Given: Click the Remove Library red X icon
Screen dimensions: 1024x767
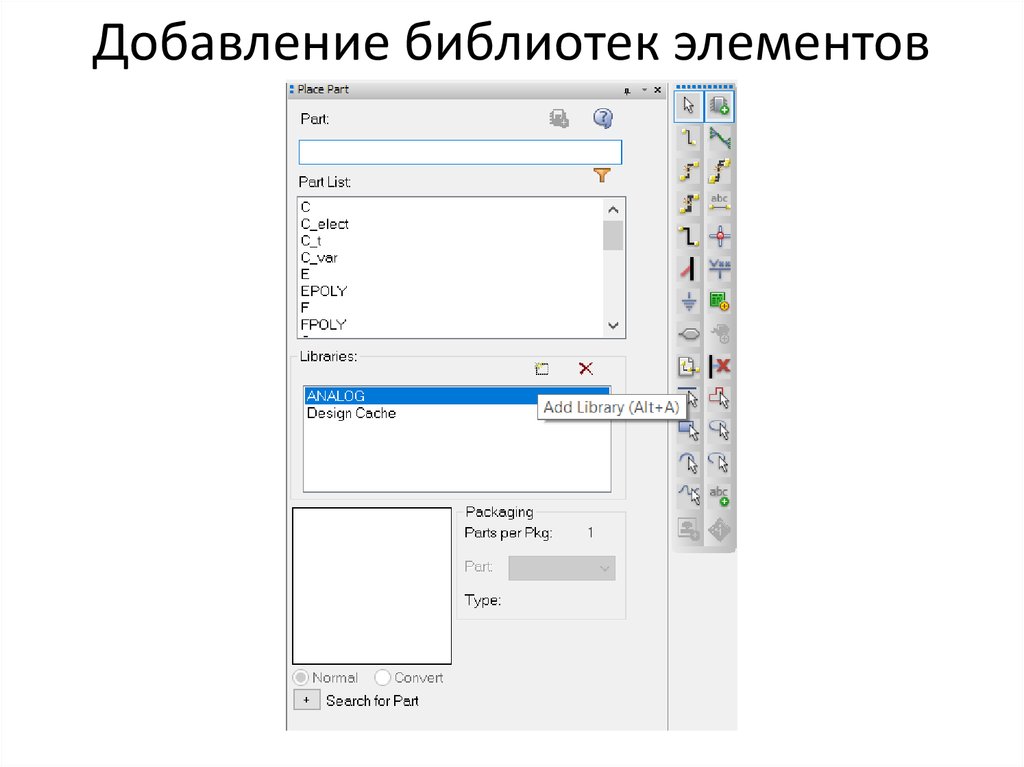Looking at the screenshot, I should coord(585,368).
